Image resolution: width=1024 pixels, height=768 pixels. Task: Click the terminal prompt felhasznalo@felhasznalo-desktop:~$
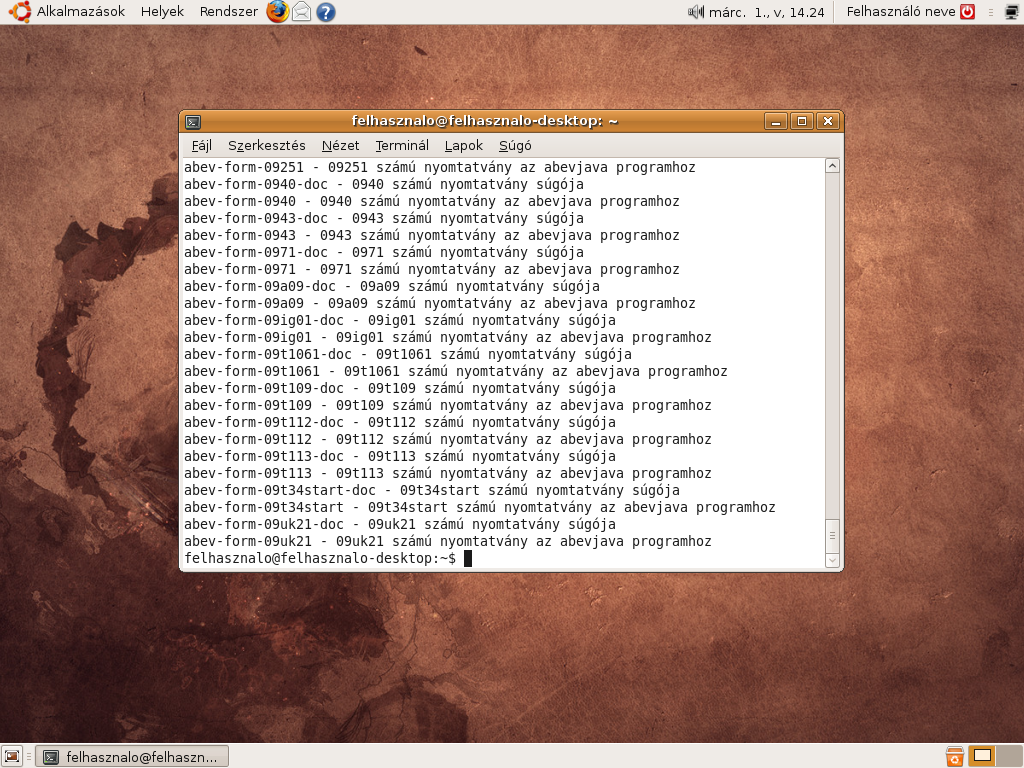320,558
